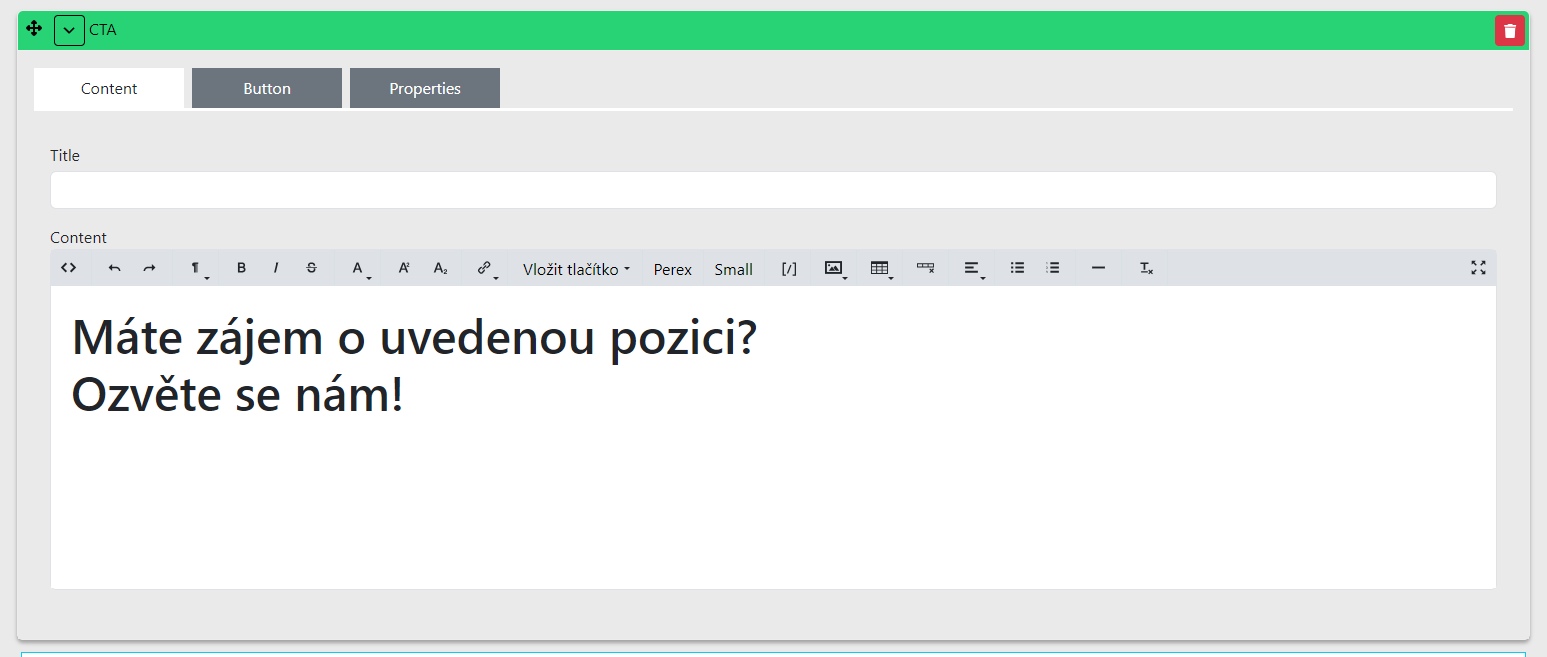Open the insert link dropdown
Viewport: 1547px width, 657px height.
(485, 268)
